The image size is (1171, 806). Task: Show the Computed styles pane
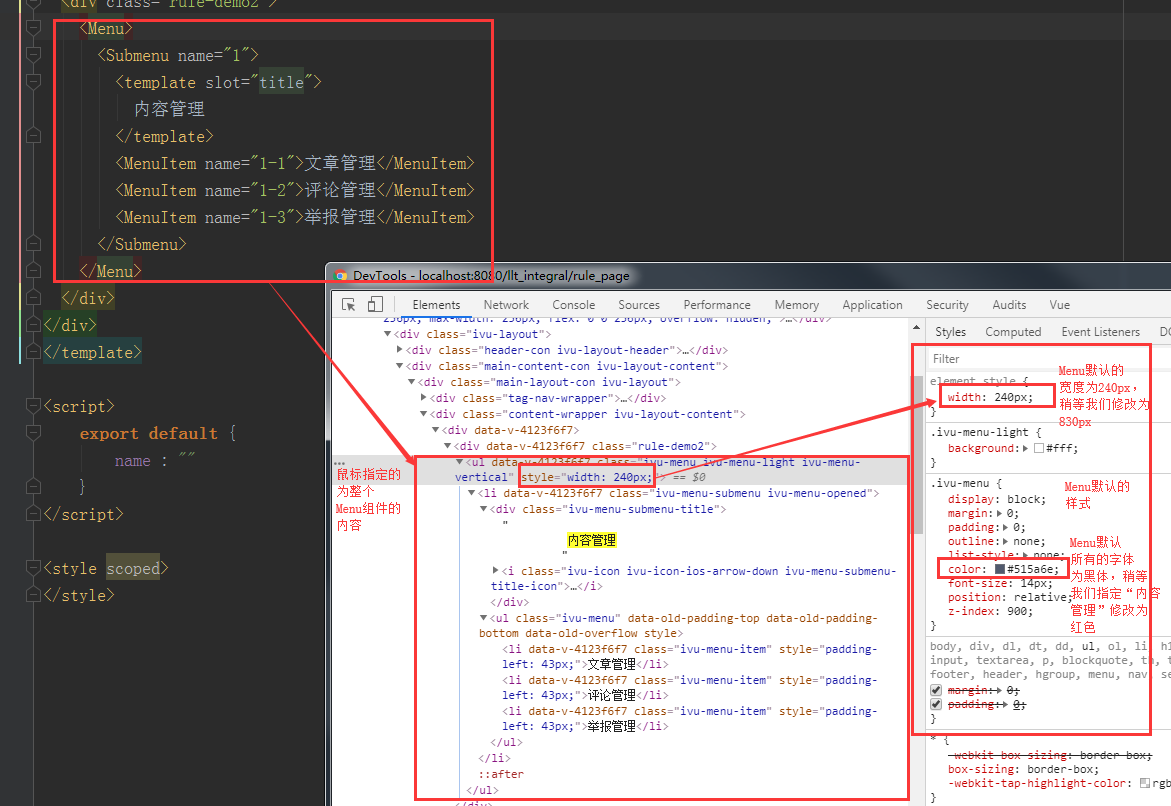point(1013,332)
